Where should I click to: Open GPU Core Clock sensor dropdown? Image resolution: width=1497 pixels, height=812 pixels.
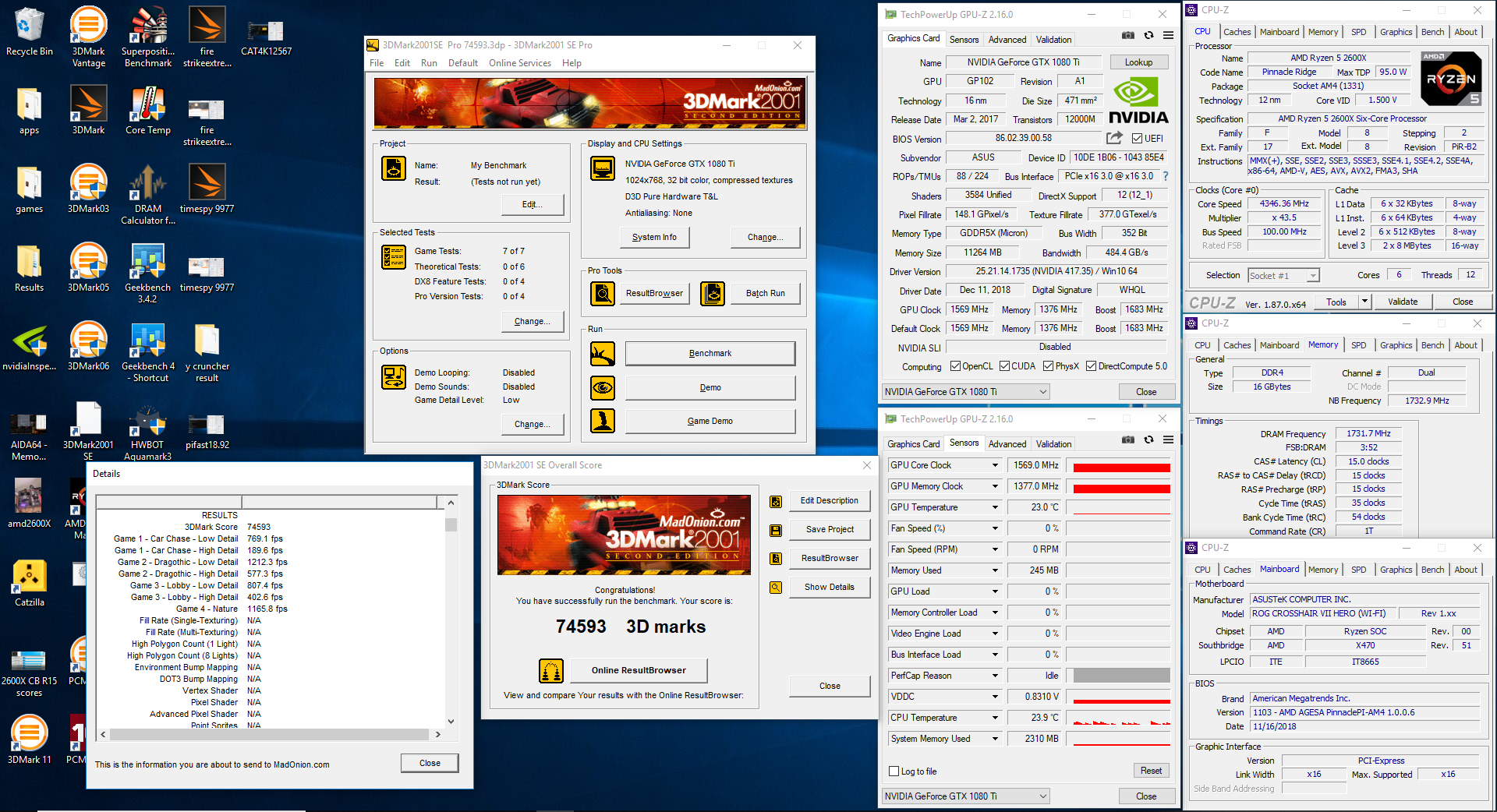[x=995, y=465]
